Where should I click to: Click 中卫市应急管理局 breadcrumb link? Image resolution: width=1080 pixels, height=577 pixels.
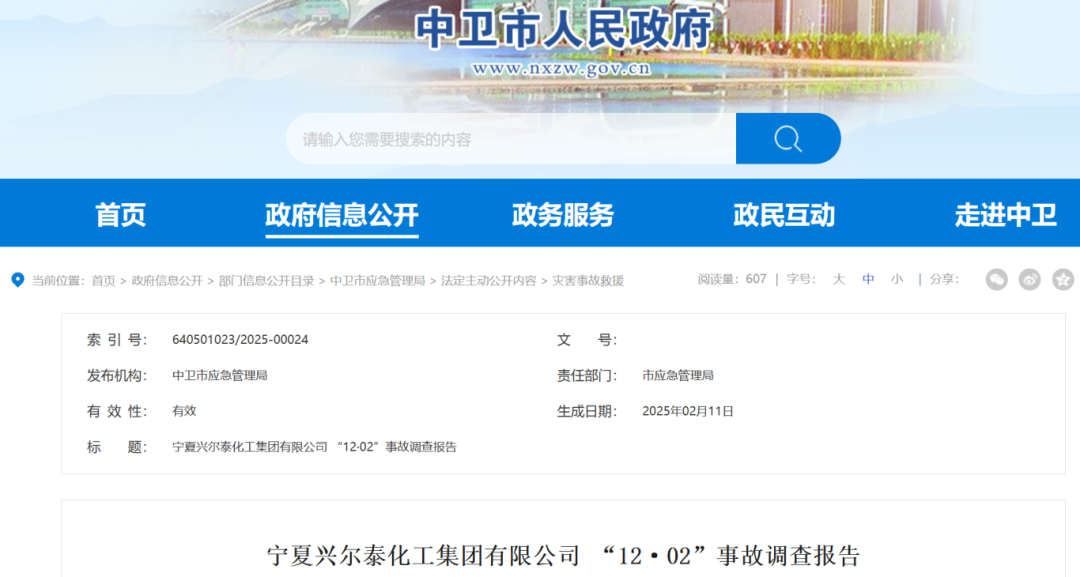pos(377,280)
